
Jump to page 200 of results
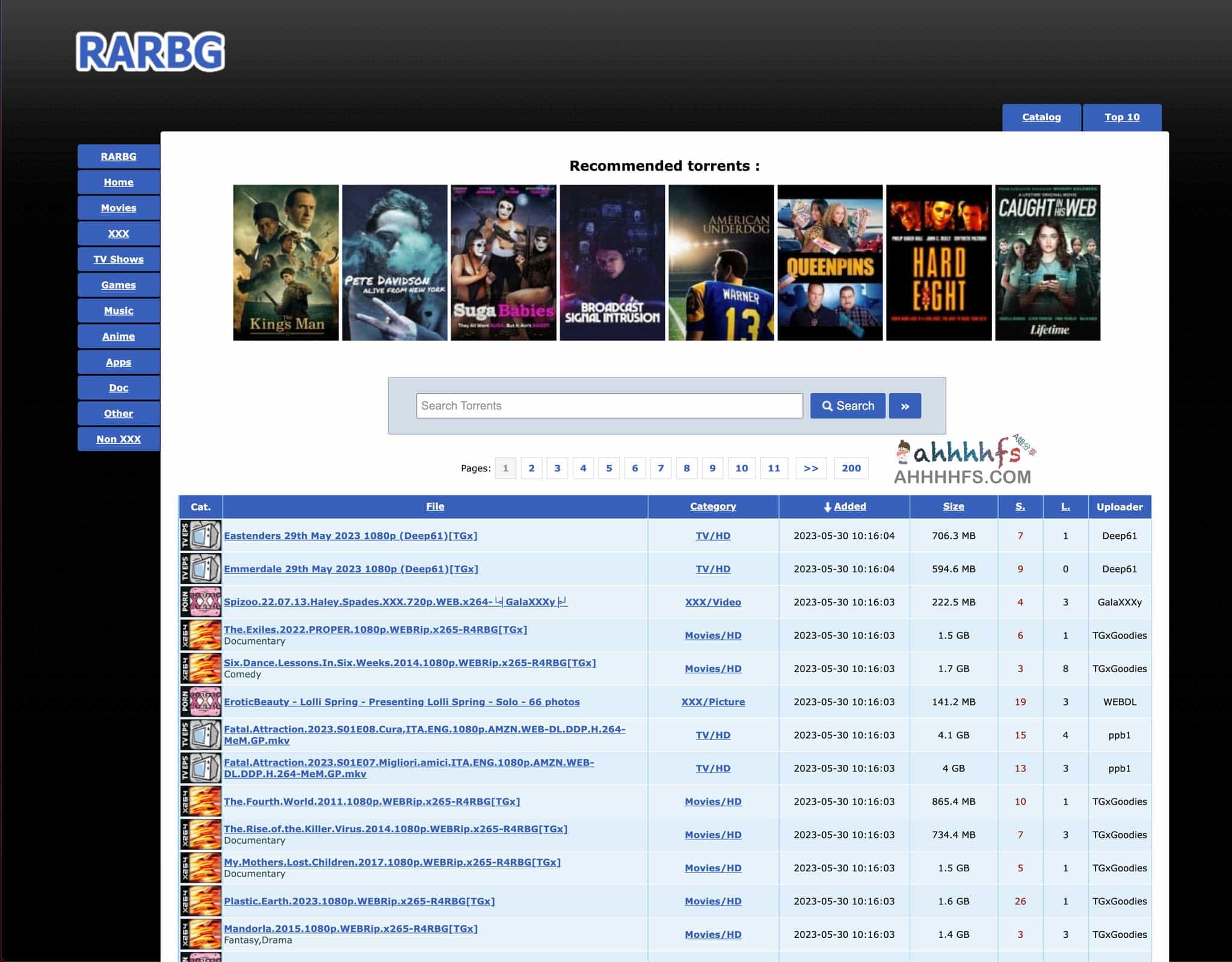tap(851, 468)
